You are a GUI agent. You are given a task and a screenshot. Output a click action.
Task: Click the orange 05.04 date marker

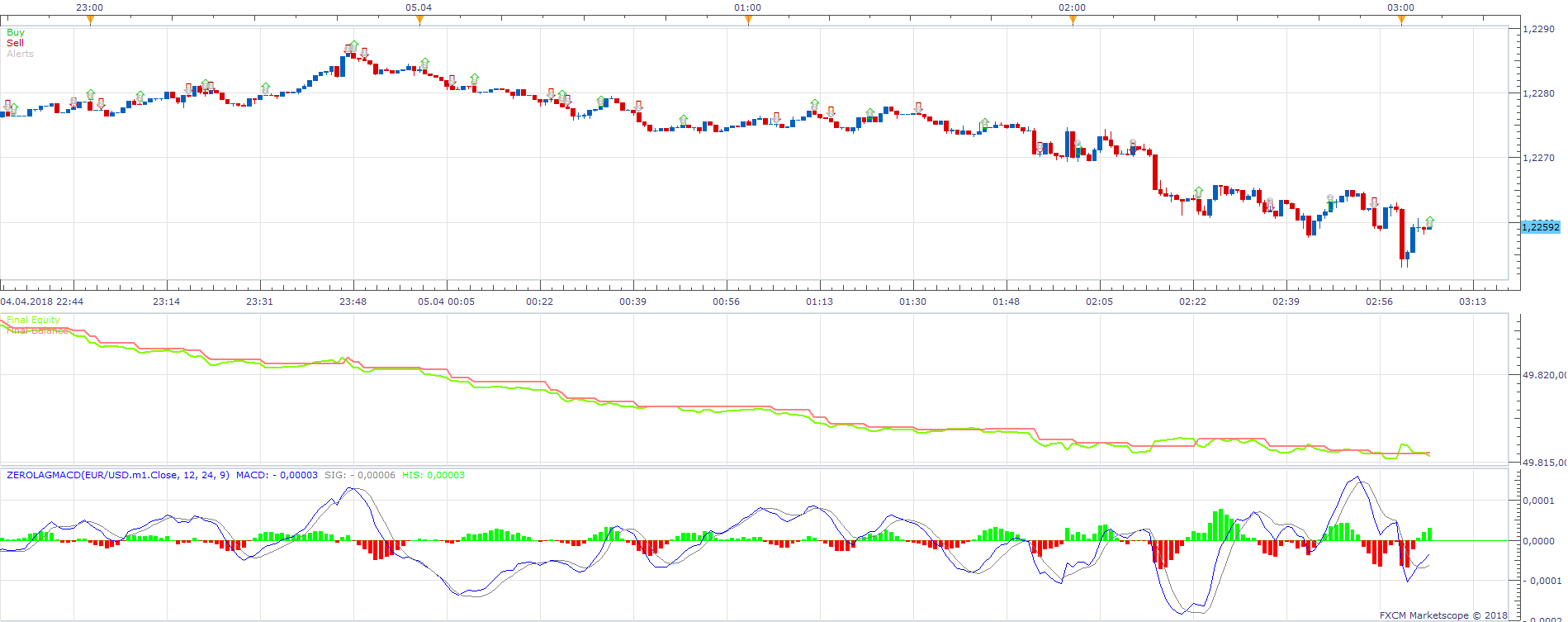pyautogui.click(x=419, y=21)
